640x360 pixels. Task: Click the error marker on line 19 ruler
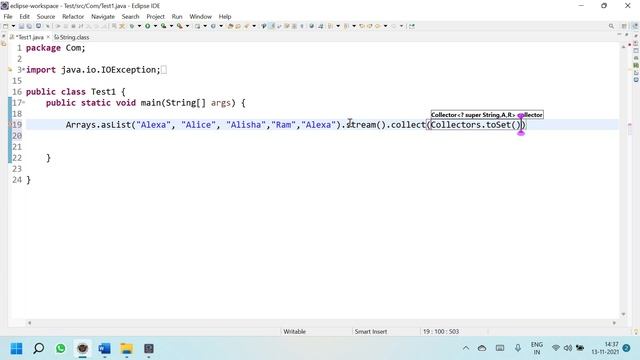click(10, 125)
